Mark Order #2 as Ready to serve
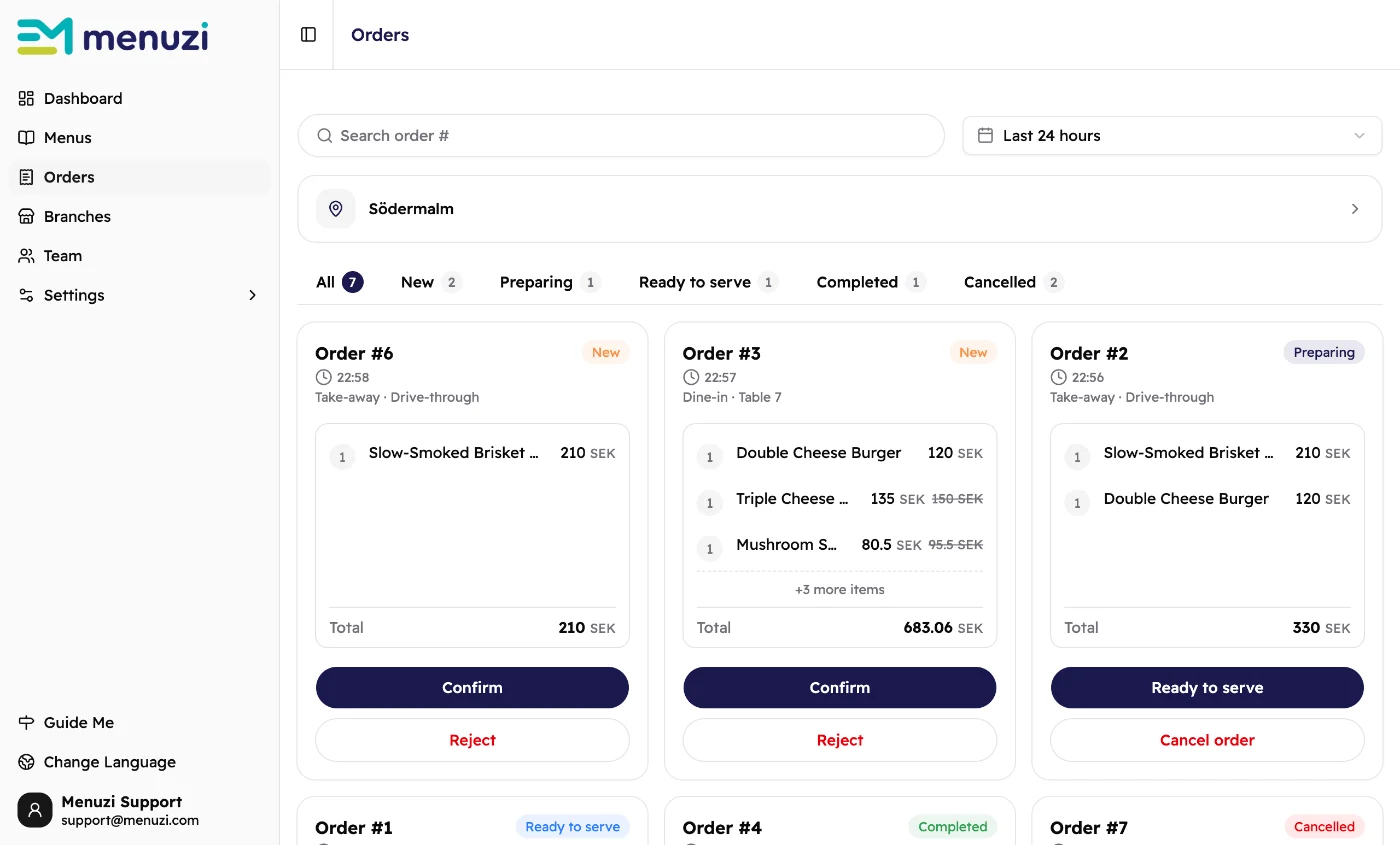Image resolution: width=1400 pixels, height=845 pixels. [x=1207, y=688]
